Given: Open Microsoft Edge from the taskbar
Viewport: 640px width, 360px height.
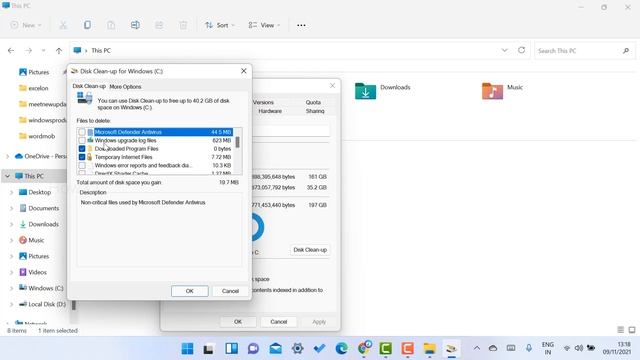Looking at the screenshot, I should (x=342, y=349).
